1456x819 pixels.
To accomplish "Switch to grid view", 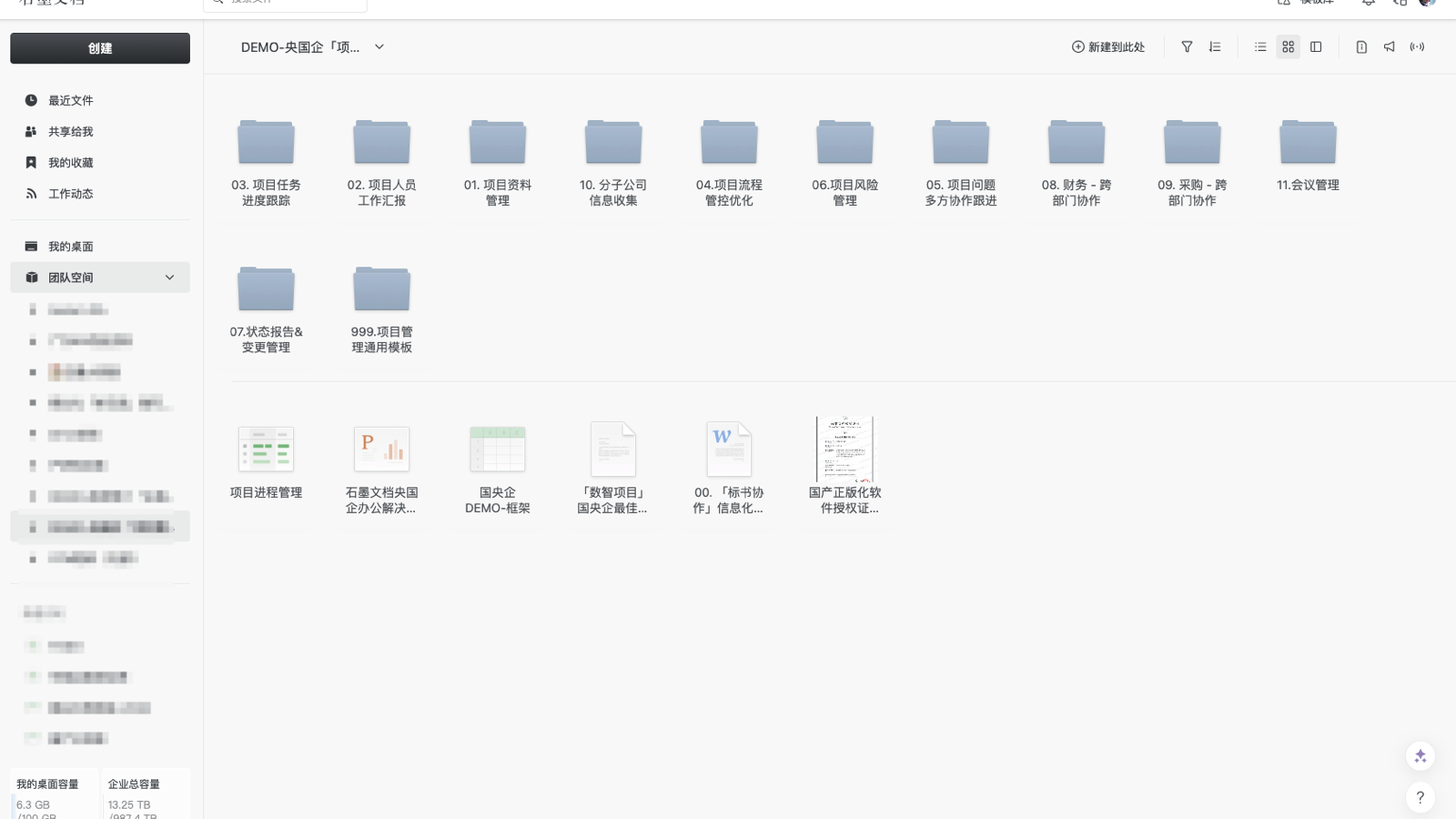I will [1288, 46].
